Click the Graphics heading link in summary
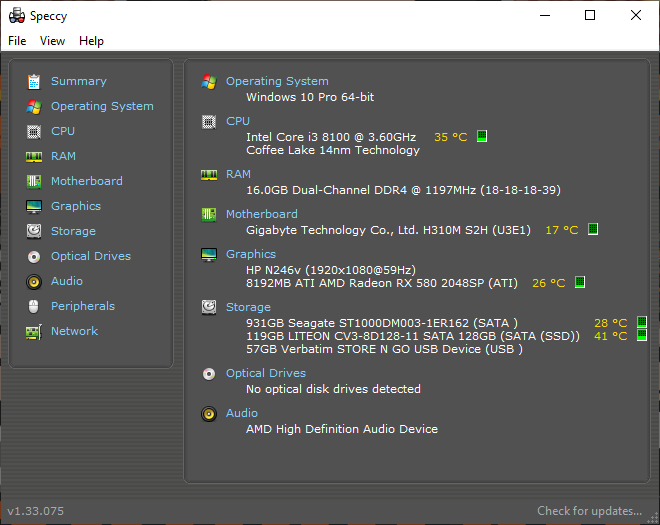This screenshot has width=660, height=525. [x=251, y=254]
